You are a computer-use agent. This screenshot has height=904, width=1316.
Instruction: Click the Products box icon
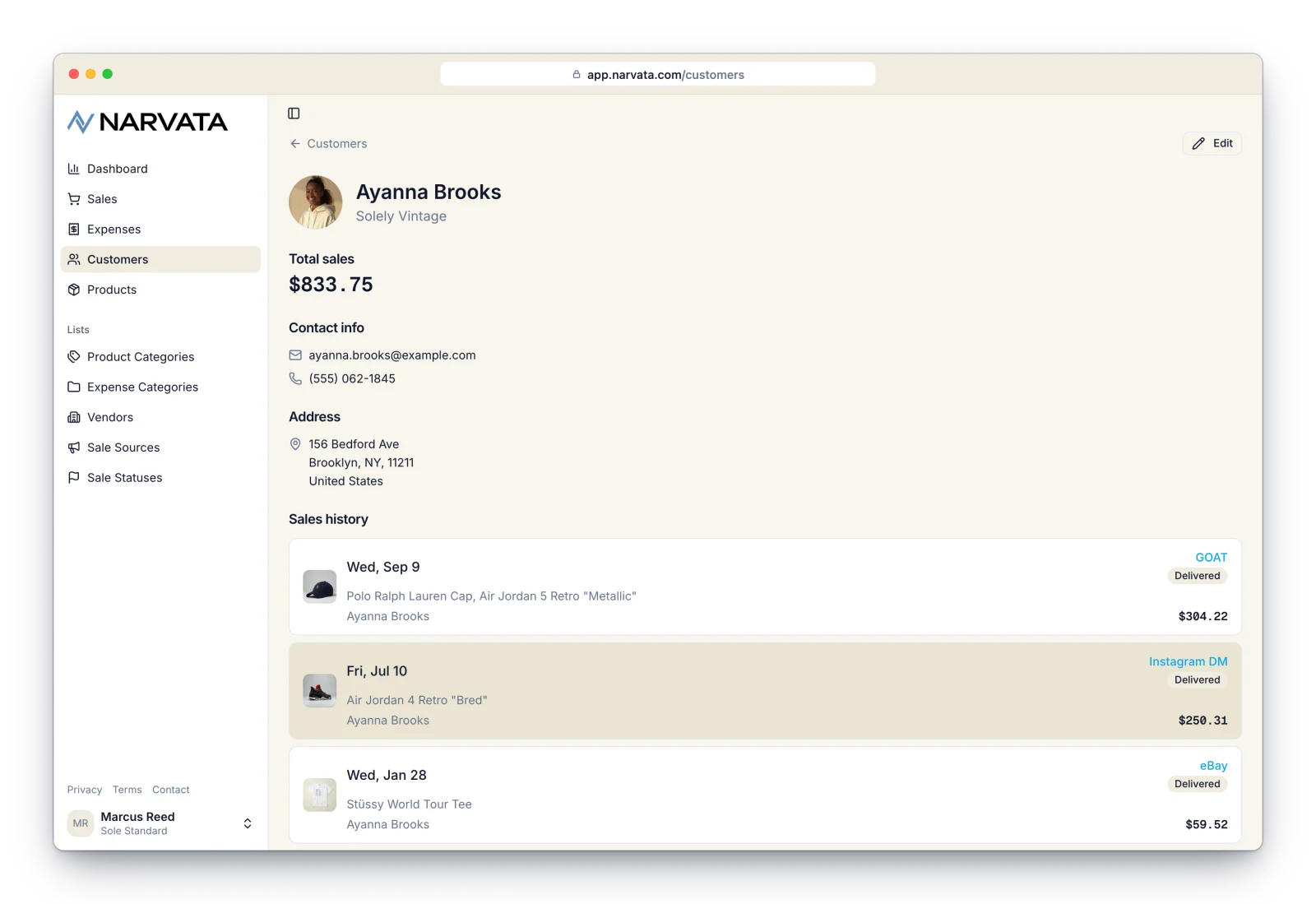click(74, 290)
